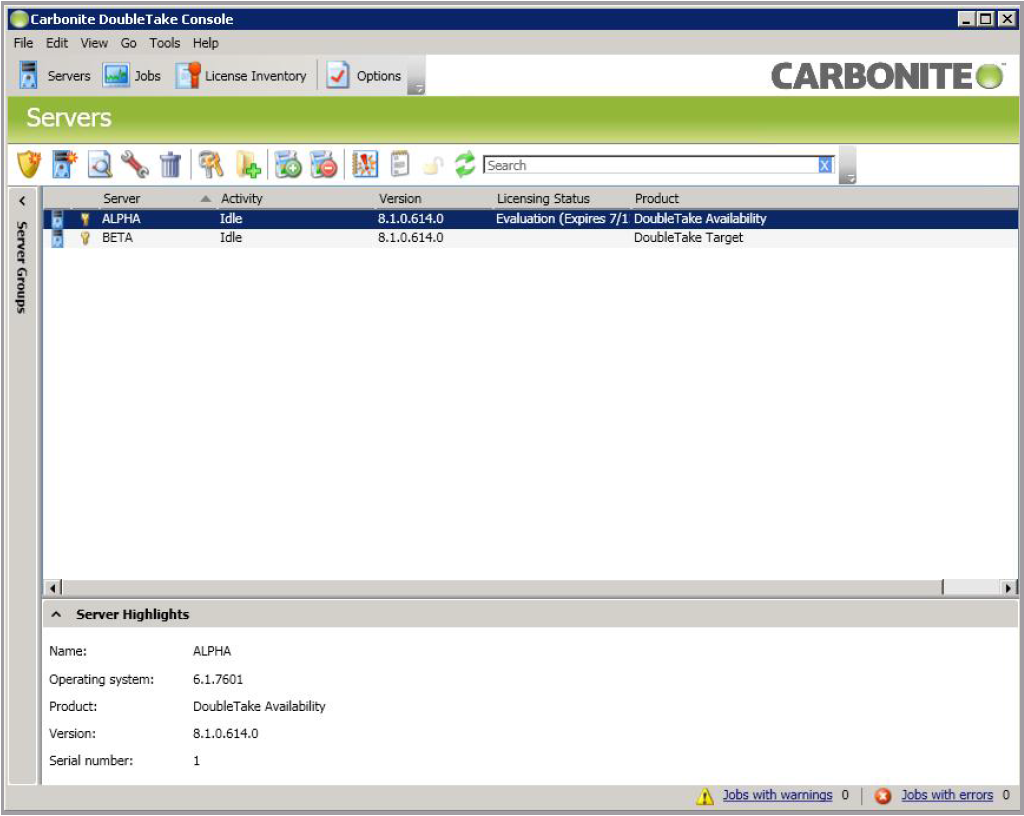
Task: Open the Go menu
Action: (129, 43)
